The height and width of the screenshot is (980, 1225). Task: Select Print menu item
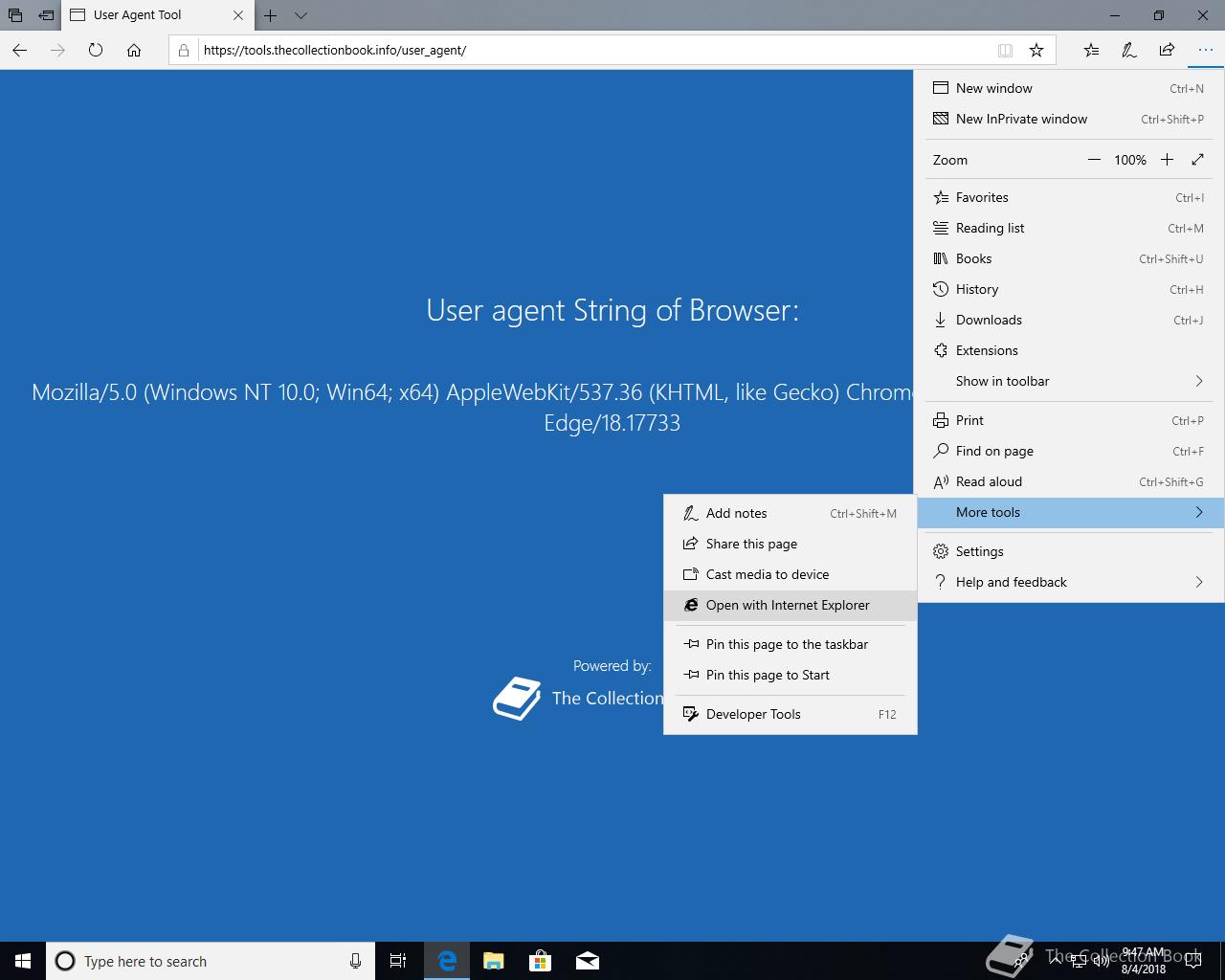pyautogui.click(x=1069, y=420)
